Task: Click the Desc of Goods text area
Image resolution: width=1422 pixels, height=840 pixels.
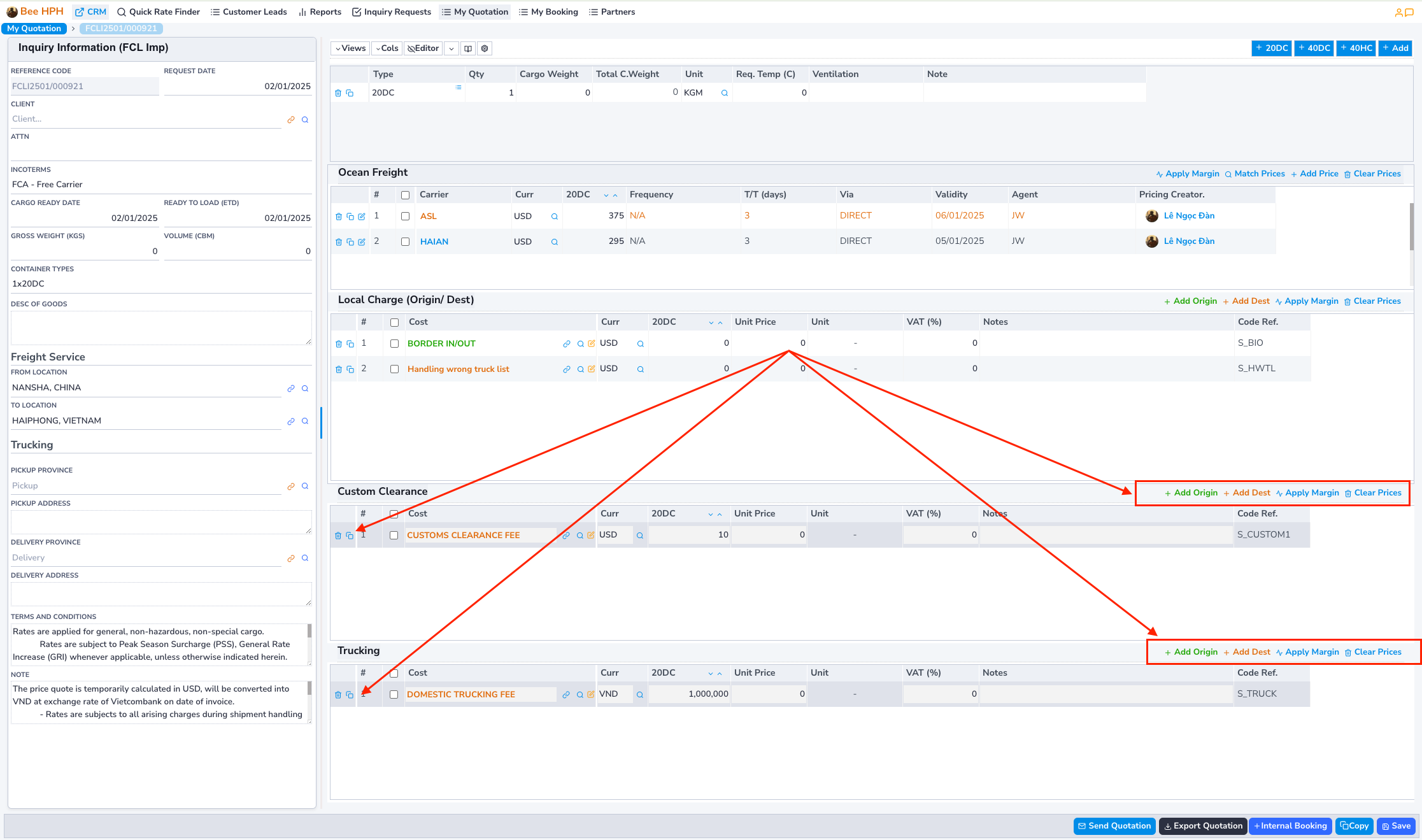Action: coord(161,327)
